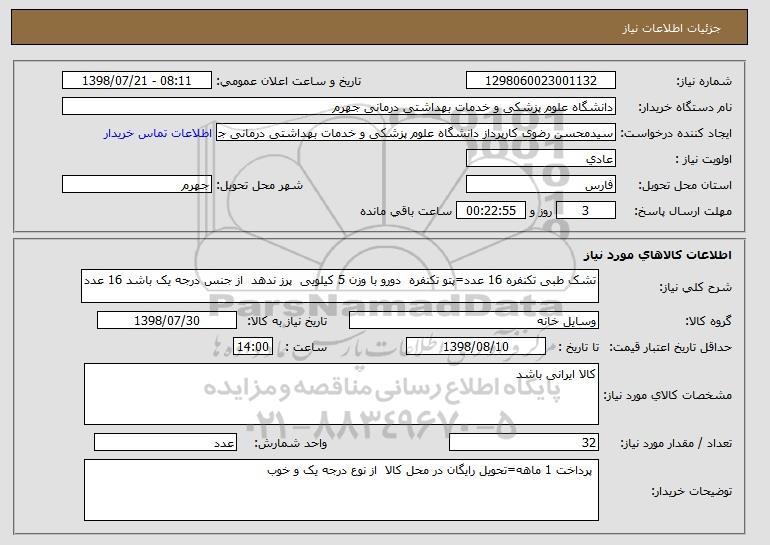
Task: Click label واحد شمارش
Action: pyautogui.click(x=290, y=443)
